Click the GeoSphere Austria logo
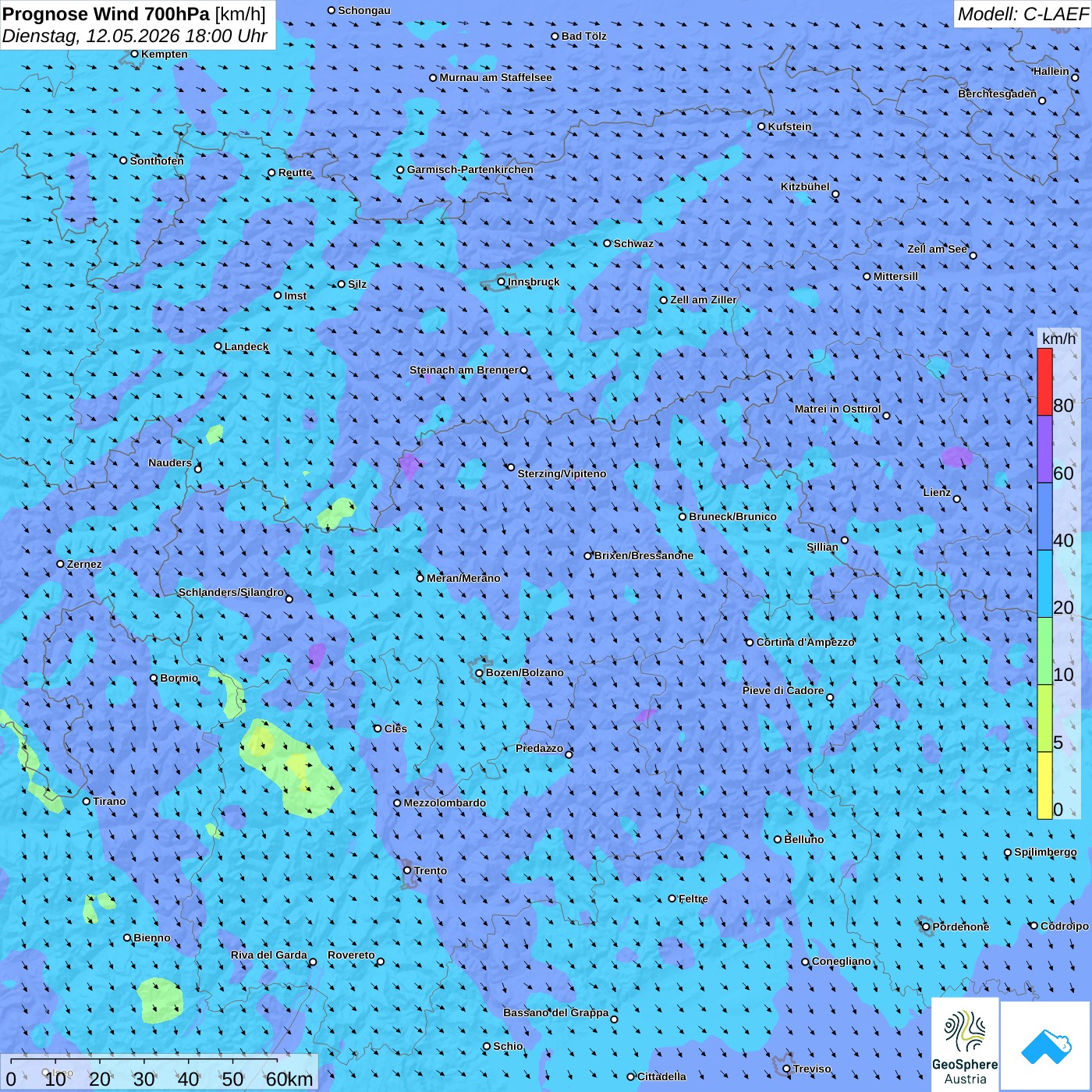 tap(965, 1044)
